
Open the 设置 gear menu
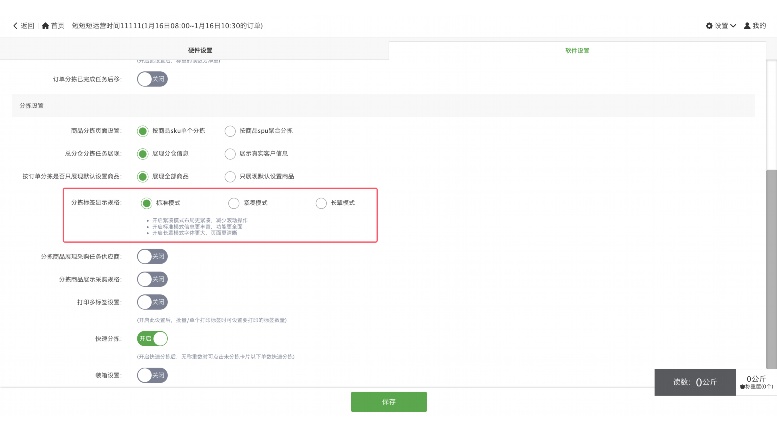[x=721, y=26]
